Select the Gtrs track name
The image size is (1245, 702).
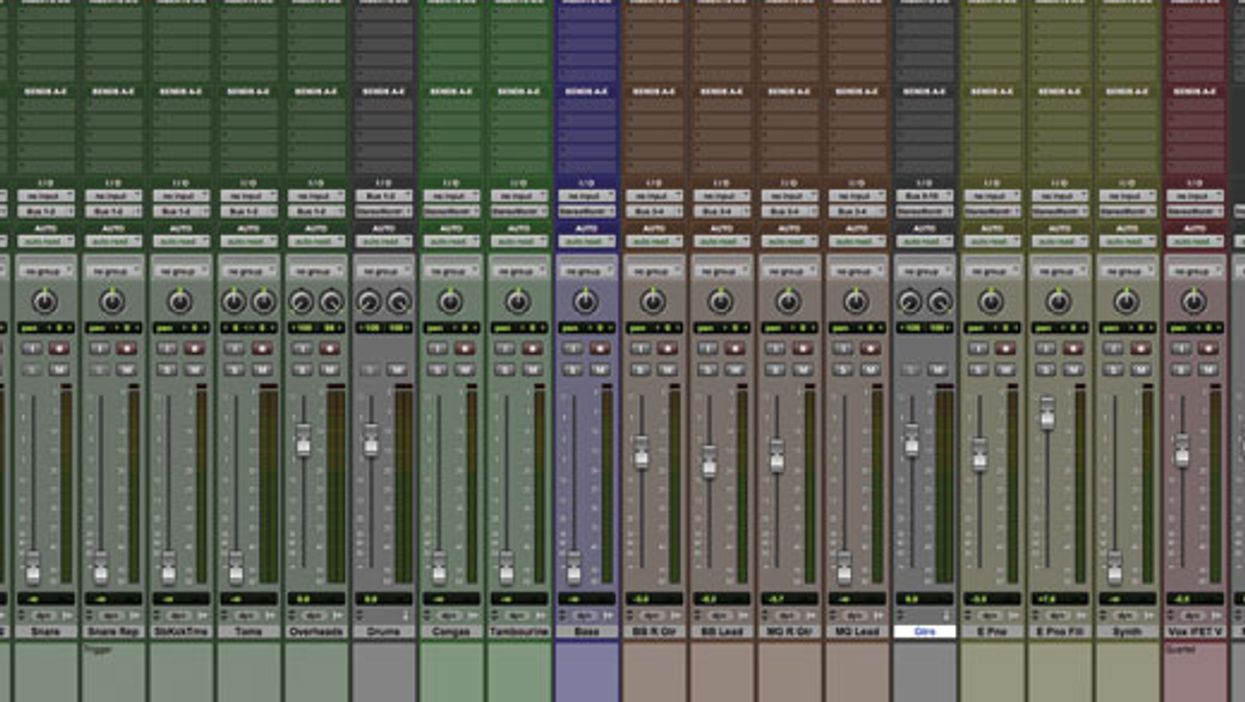[x=924, y=632]
